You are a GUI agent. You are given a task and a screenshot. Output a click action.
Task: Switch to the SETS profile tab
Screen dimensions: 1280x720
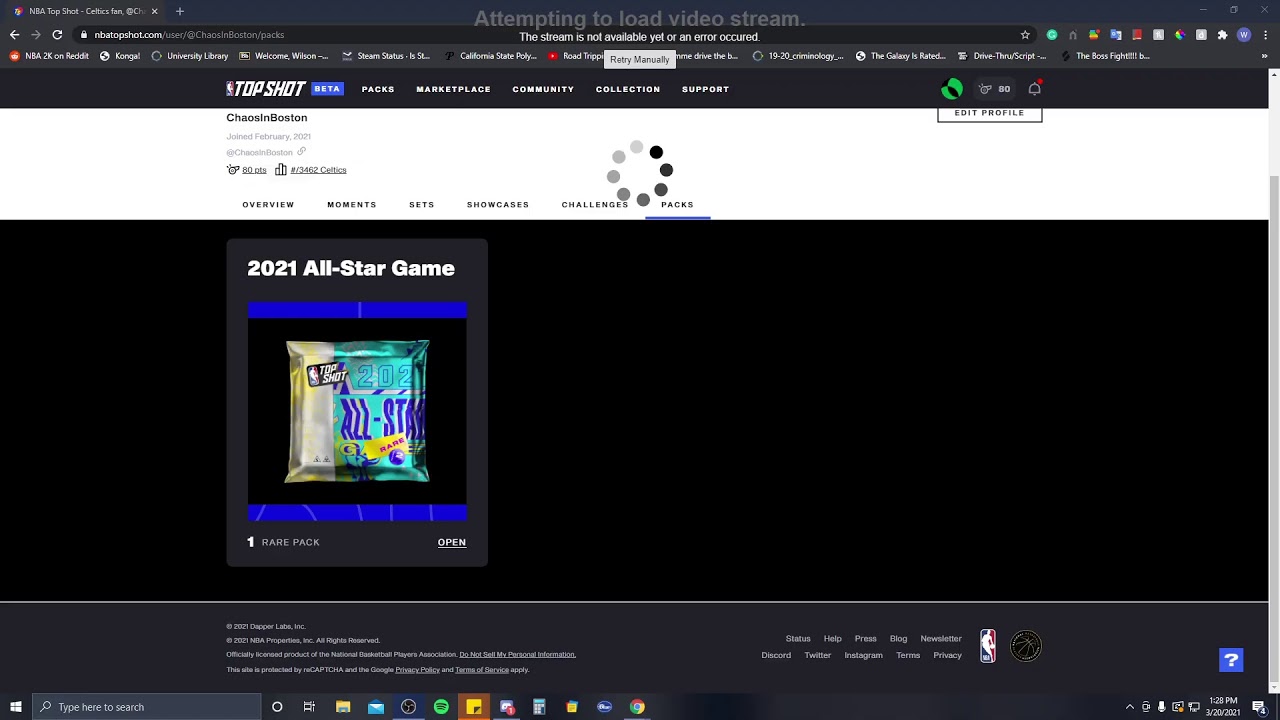[422, 204]
